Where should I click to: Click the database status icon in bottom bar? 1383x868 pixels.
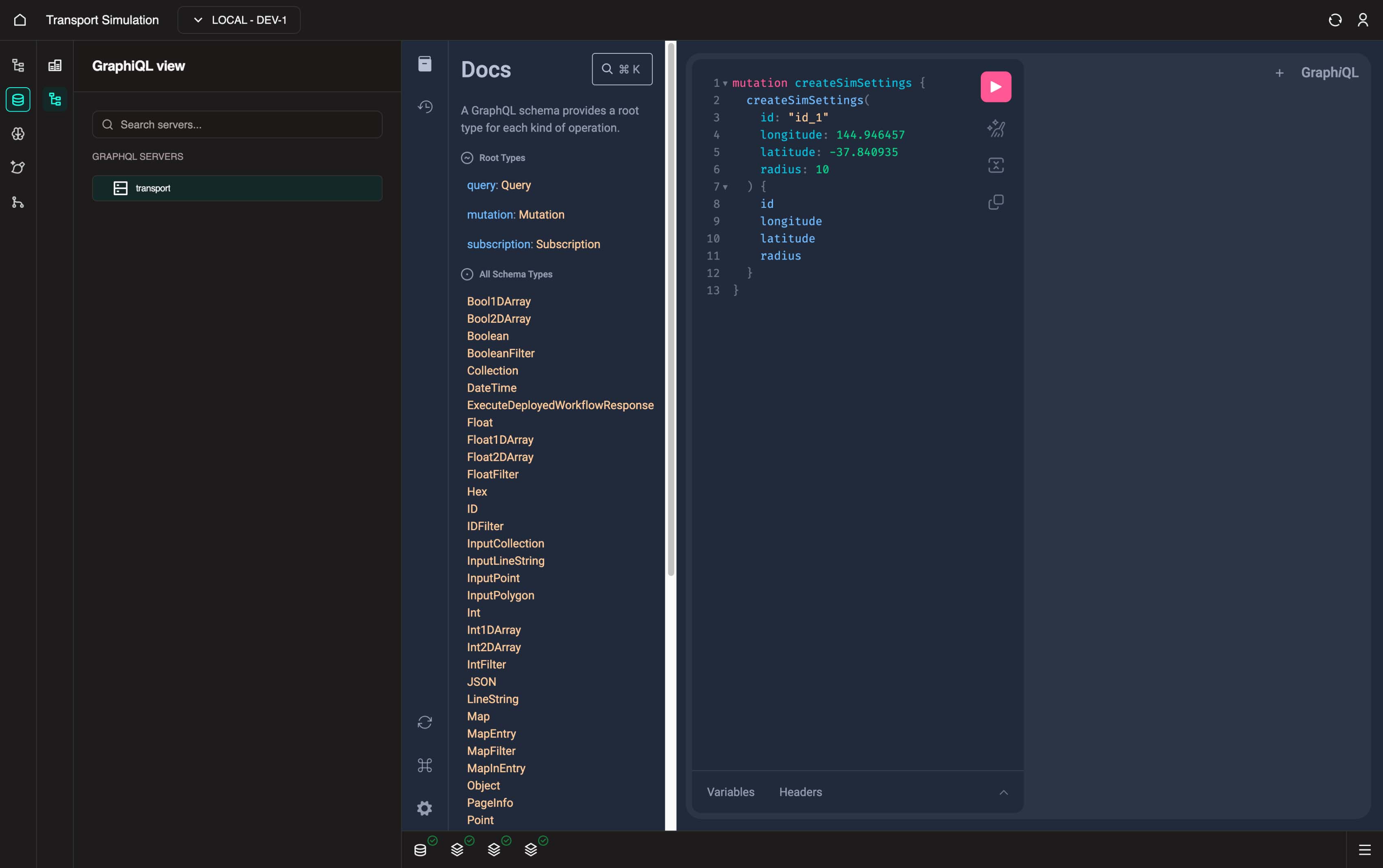(421, 850)
